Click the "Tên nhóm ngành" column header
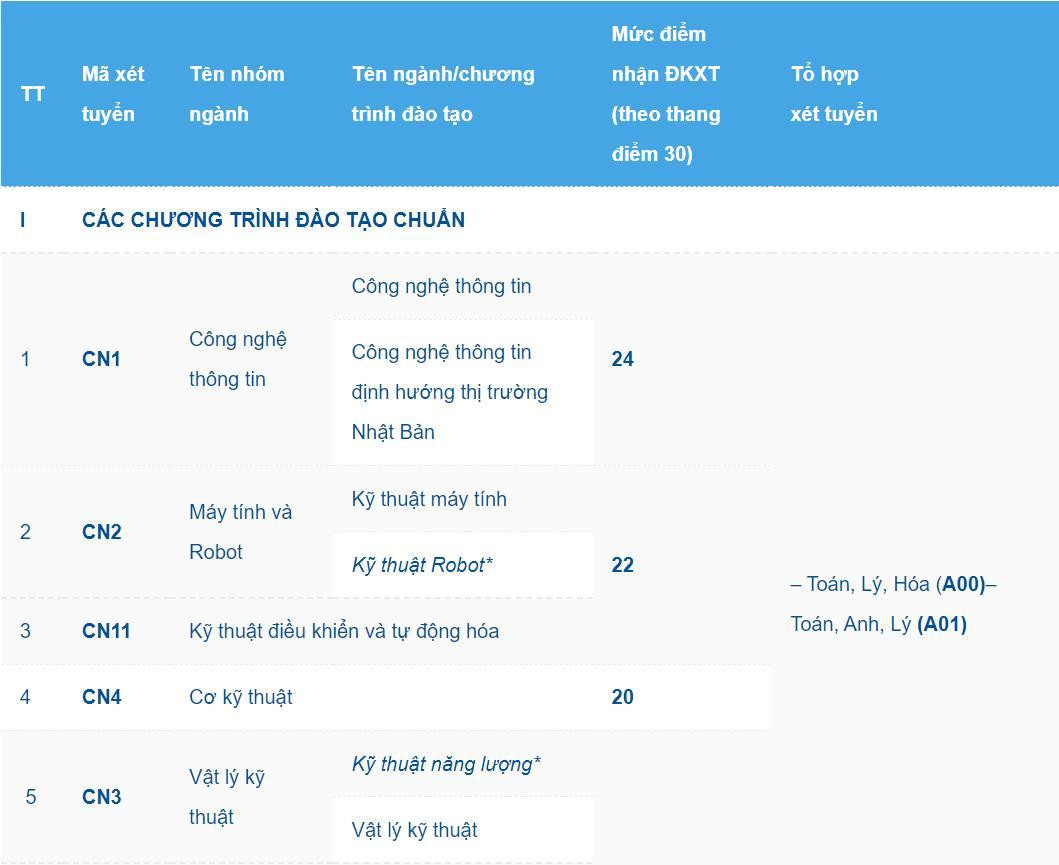Viewport: 1059px width, 865px height. coord(237,94)
